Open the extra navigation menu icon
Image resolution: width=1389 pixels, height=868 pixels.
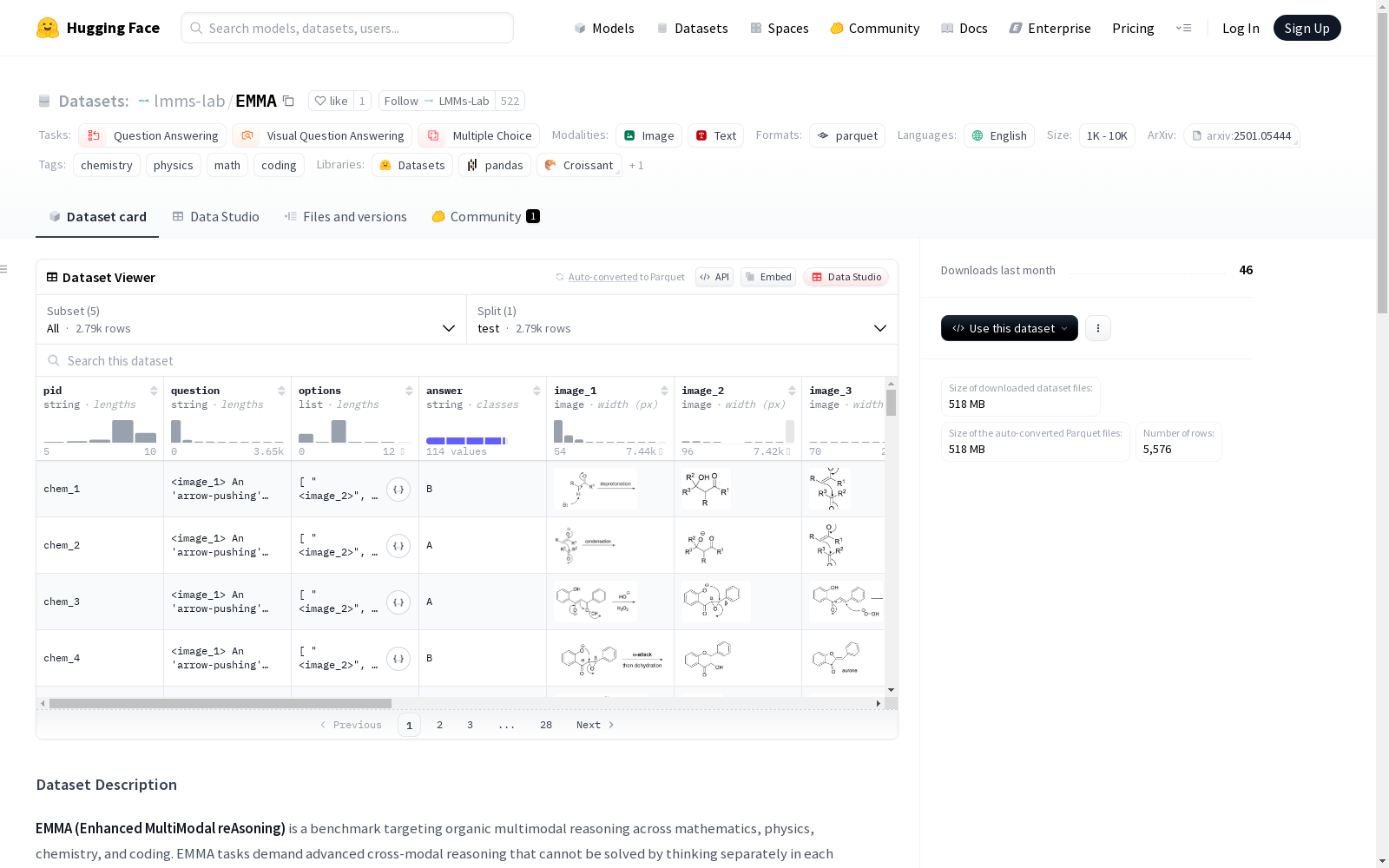pyautogui.click(x=1183, y=28)
